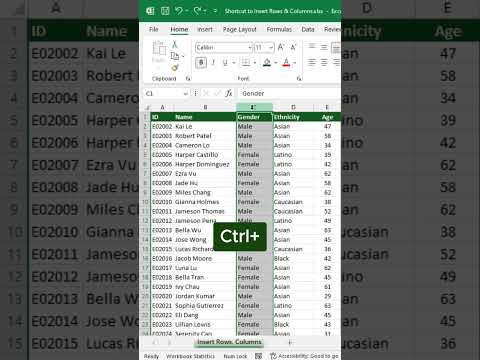Viewport: 480px width, 360px height.
Task: Click the cell 'E02016'
Action: click(x=162, y=259)
